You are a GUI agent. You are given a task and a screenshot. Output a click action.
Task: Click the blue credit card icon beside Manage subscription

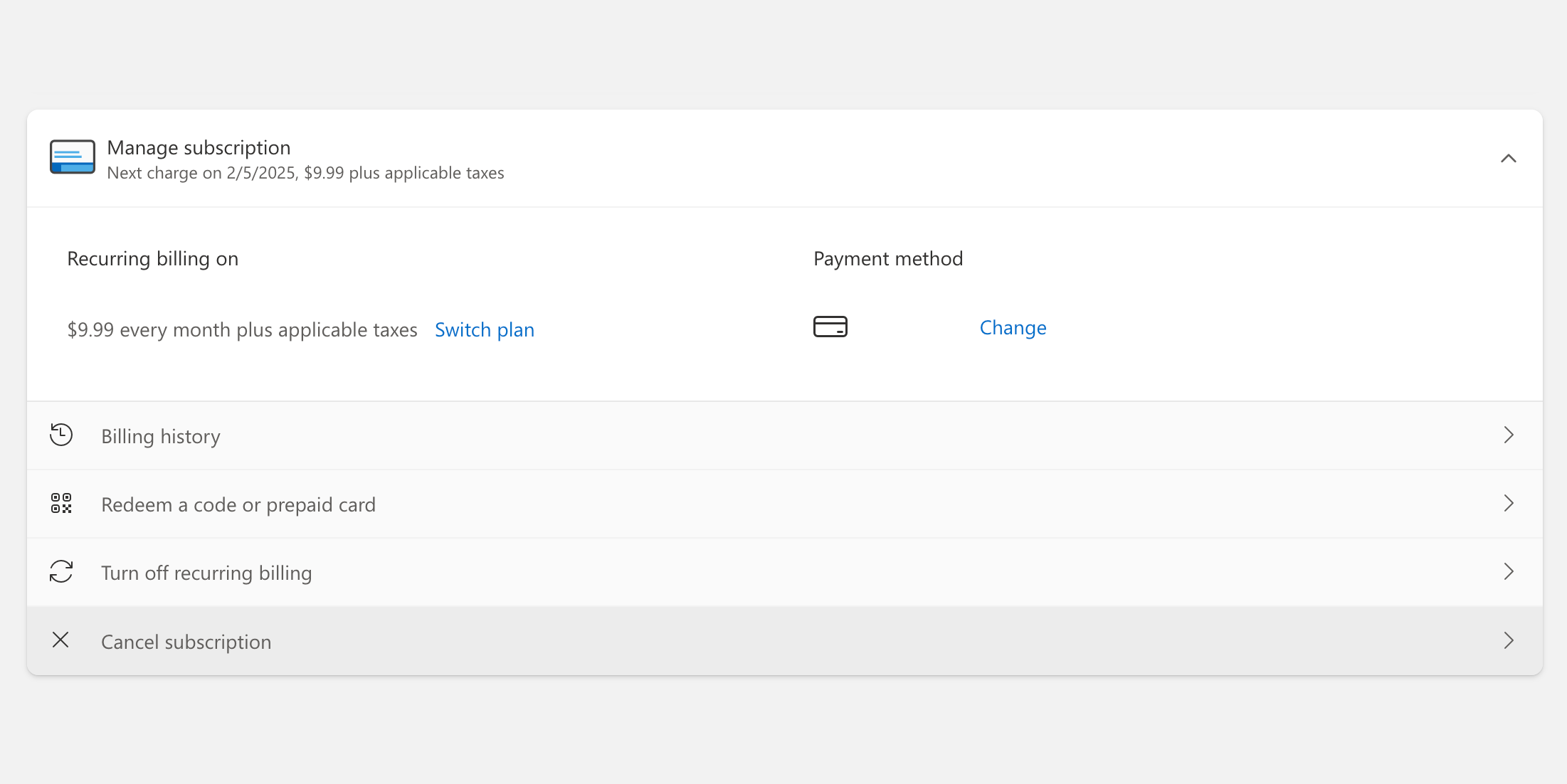click(x=72, y=157)
